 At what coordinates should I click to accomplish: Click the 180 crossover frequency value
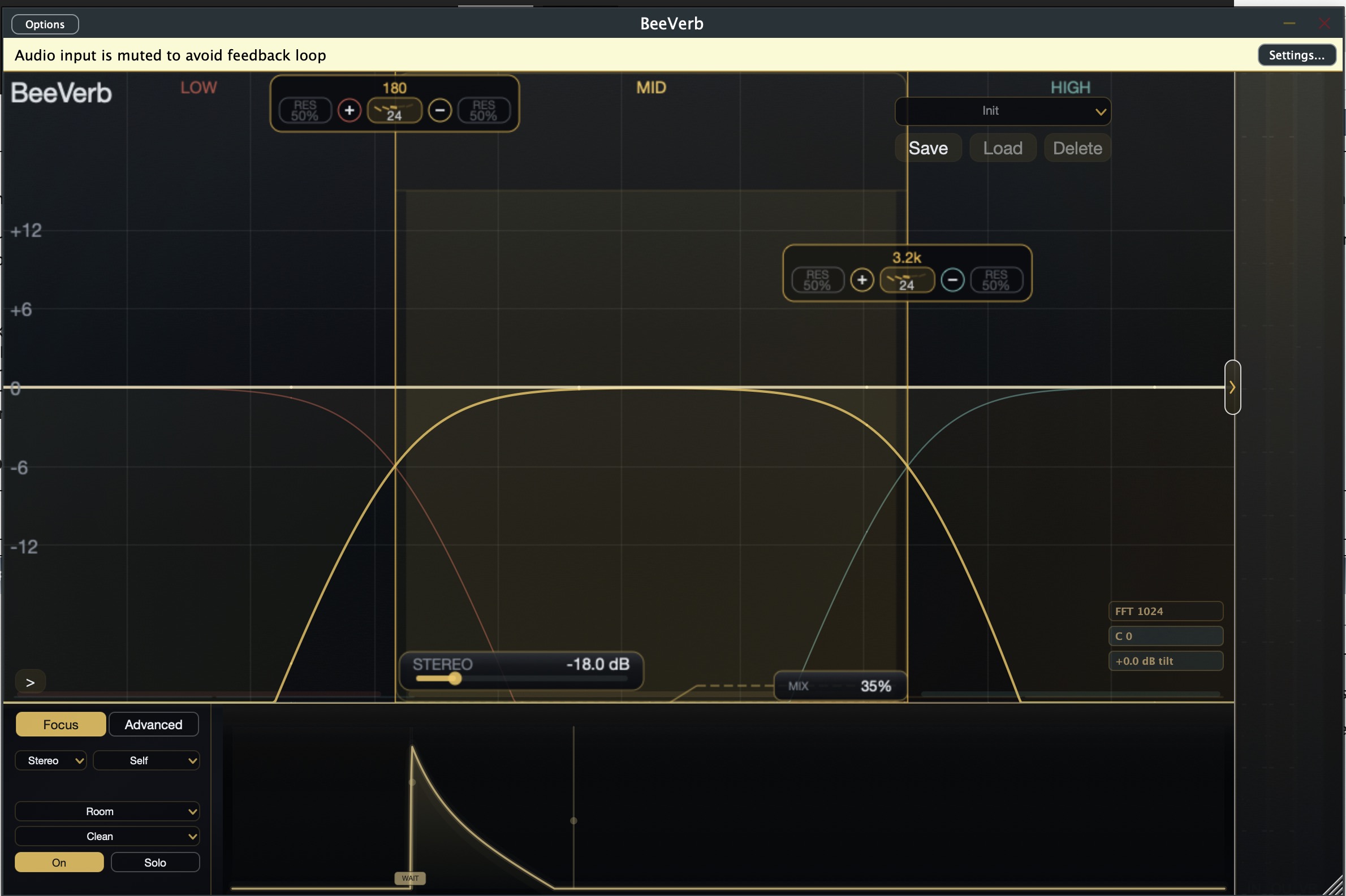(x=394, y=88)
